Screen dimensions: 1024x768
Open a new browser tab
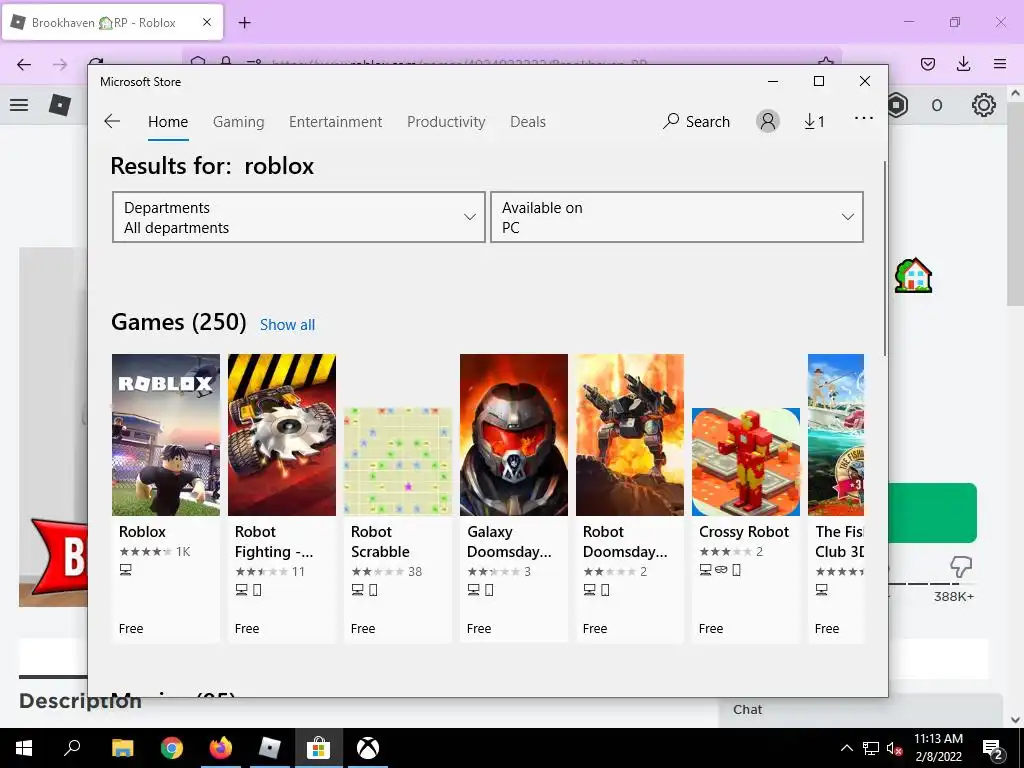tap(244, 22)
